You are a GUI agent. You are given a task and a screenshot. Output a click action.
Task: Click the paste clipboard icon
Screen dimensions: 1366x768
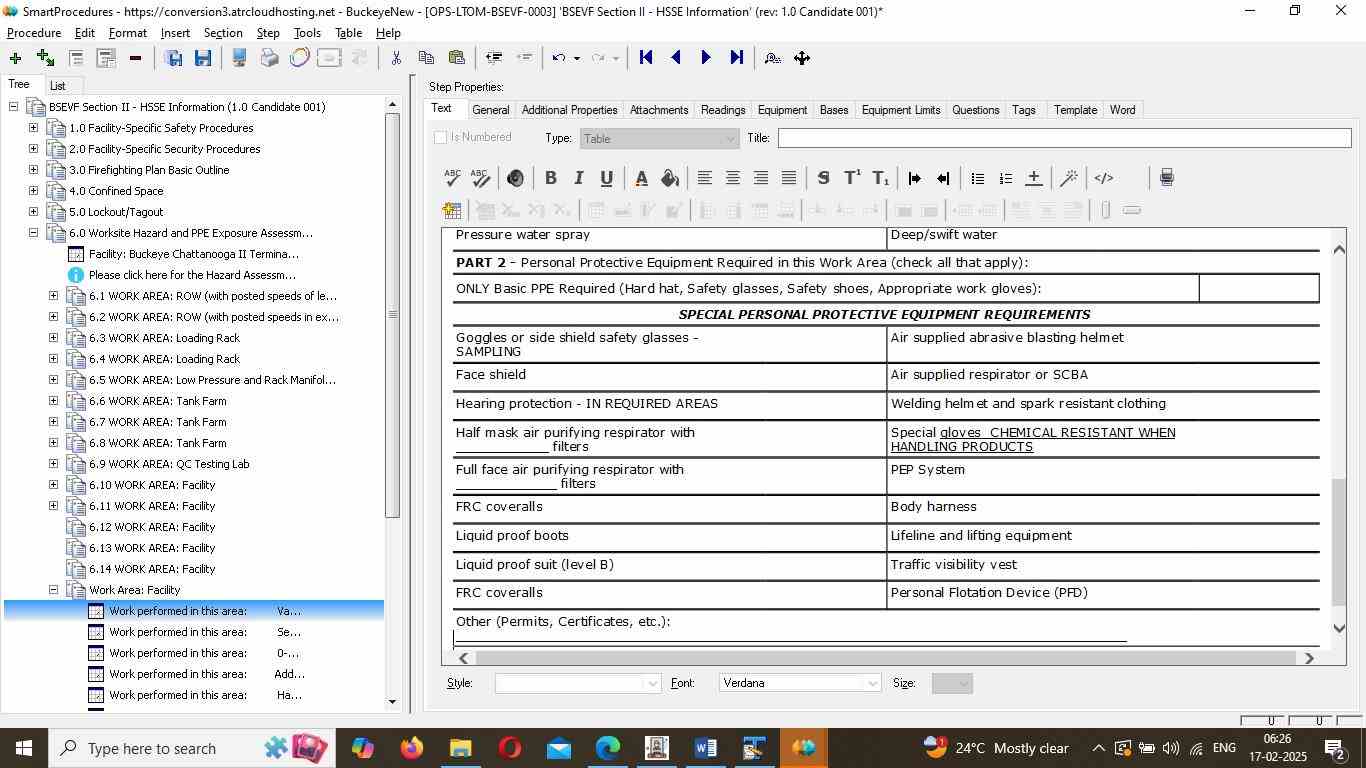click(x=457, y=58)
